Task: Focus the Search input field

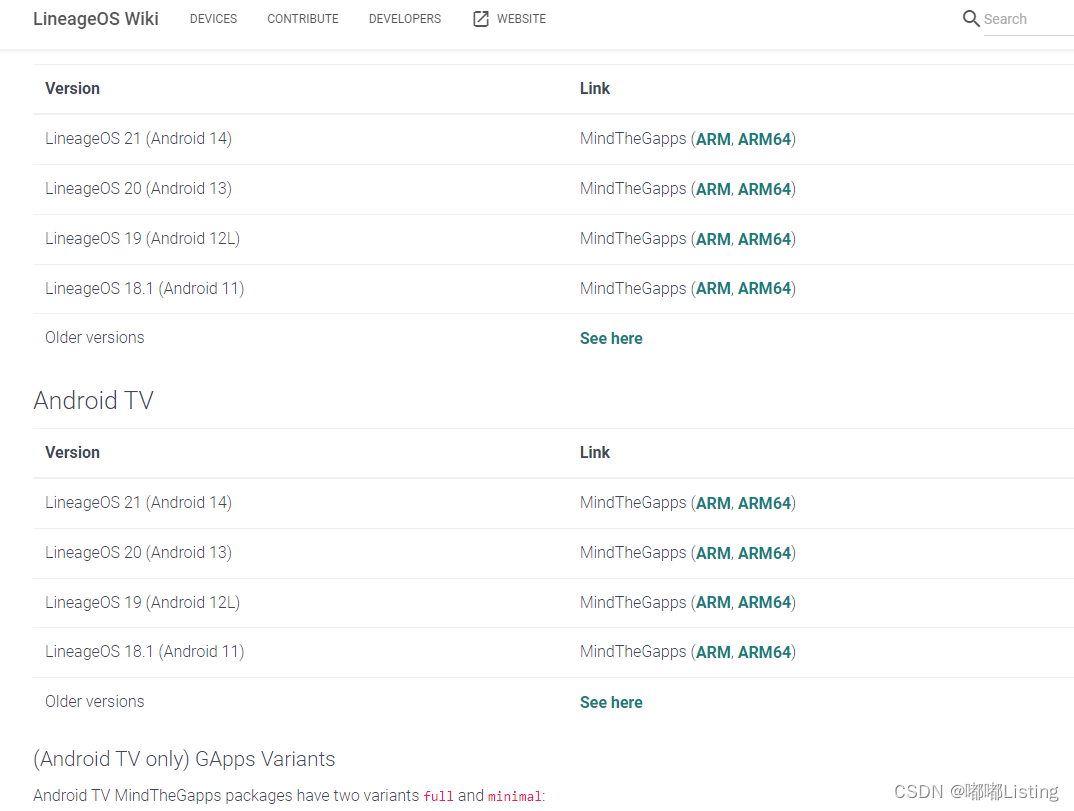Action: (x=1028, y=19)
